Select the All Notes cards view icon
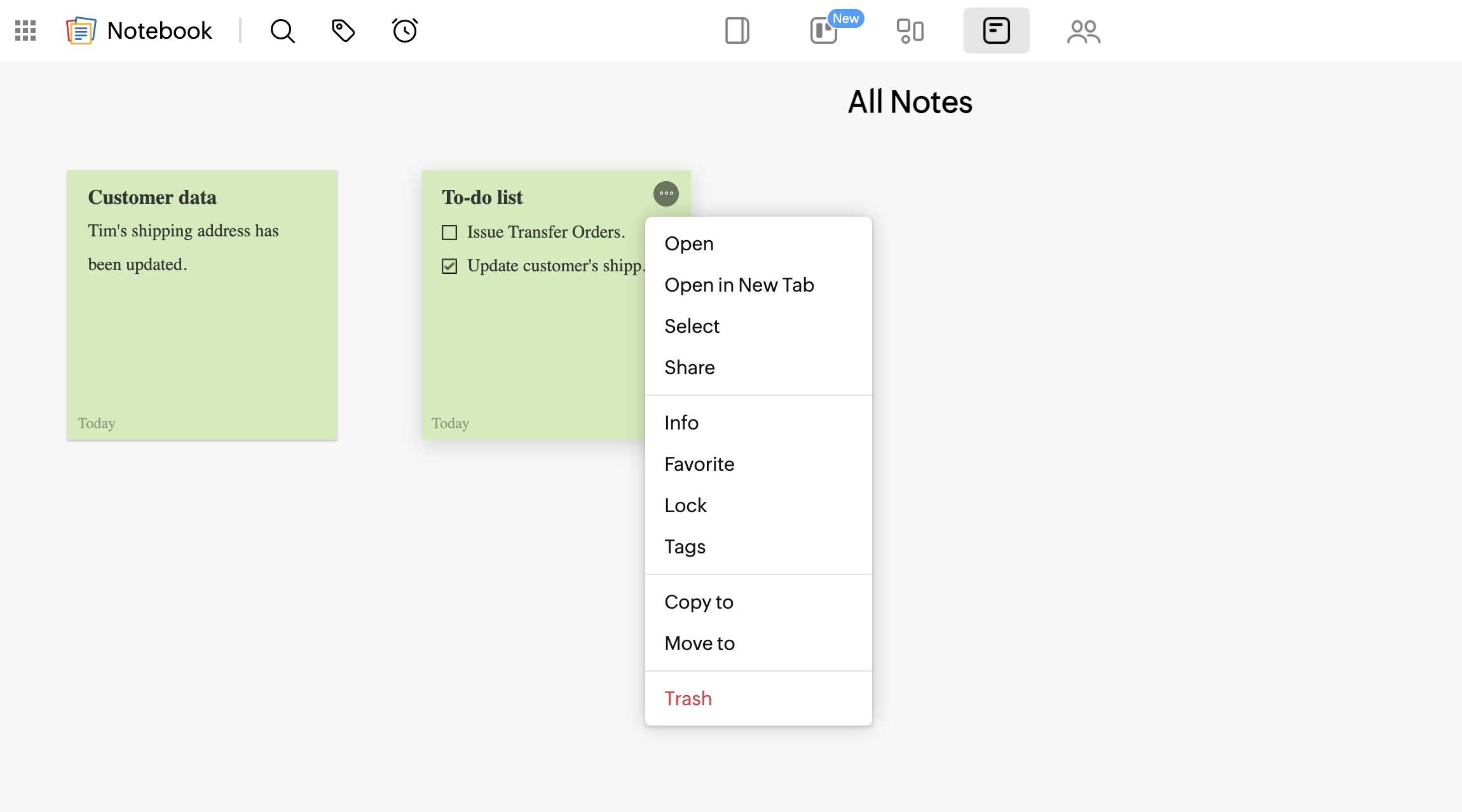 pyautogui.click(x=996, y=30)
